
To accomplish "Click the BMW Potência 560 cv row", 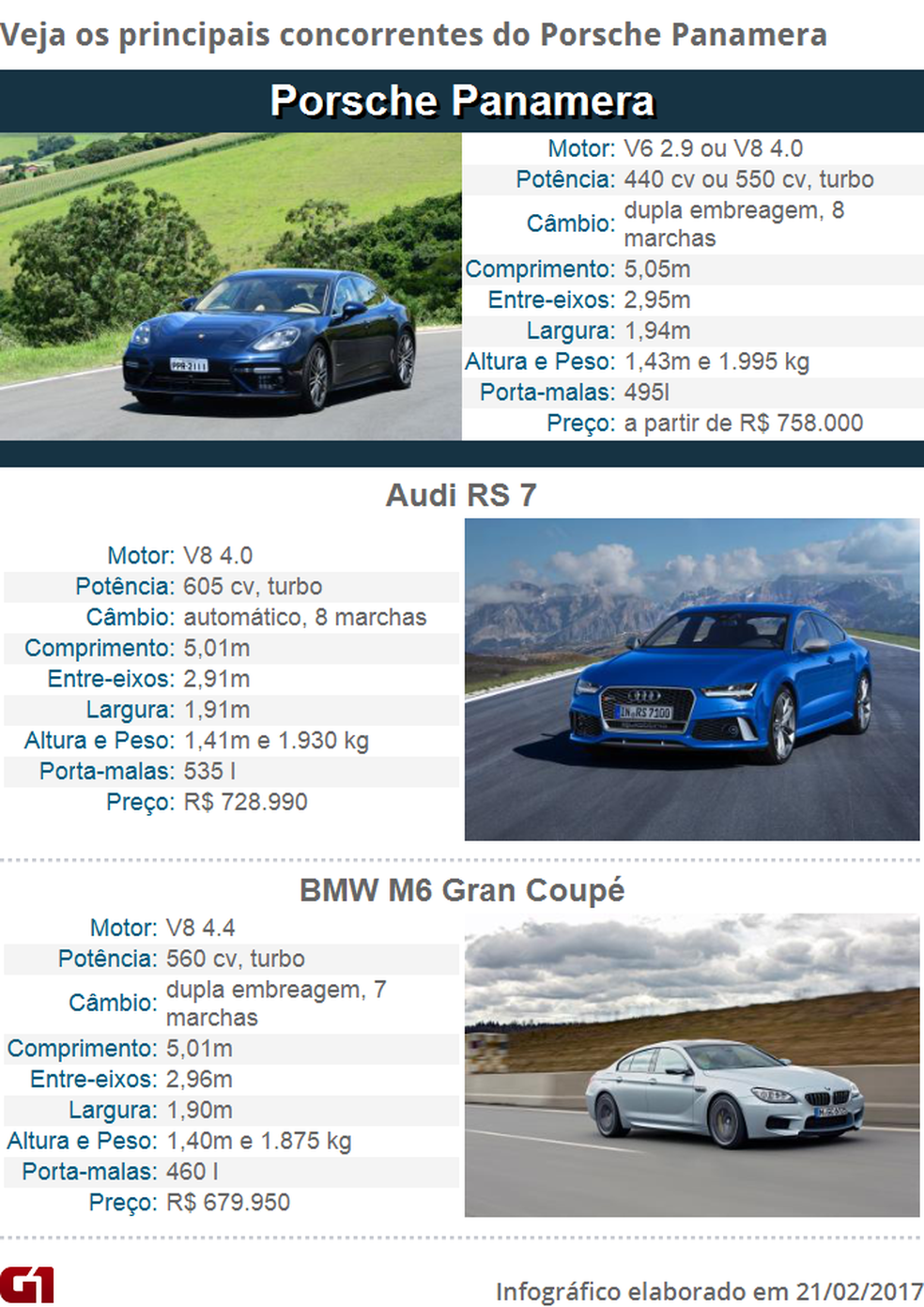I will coord(231,959).
